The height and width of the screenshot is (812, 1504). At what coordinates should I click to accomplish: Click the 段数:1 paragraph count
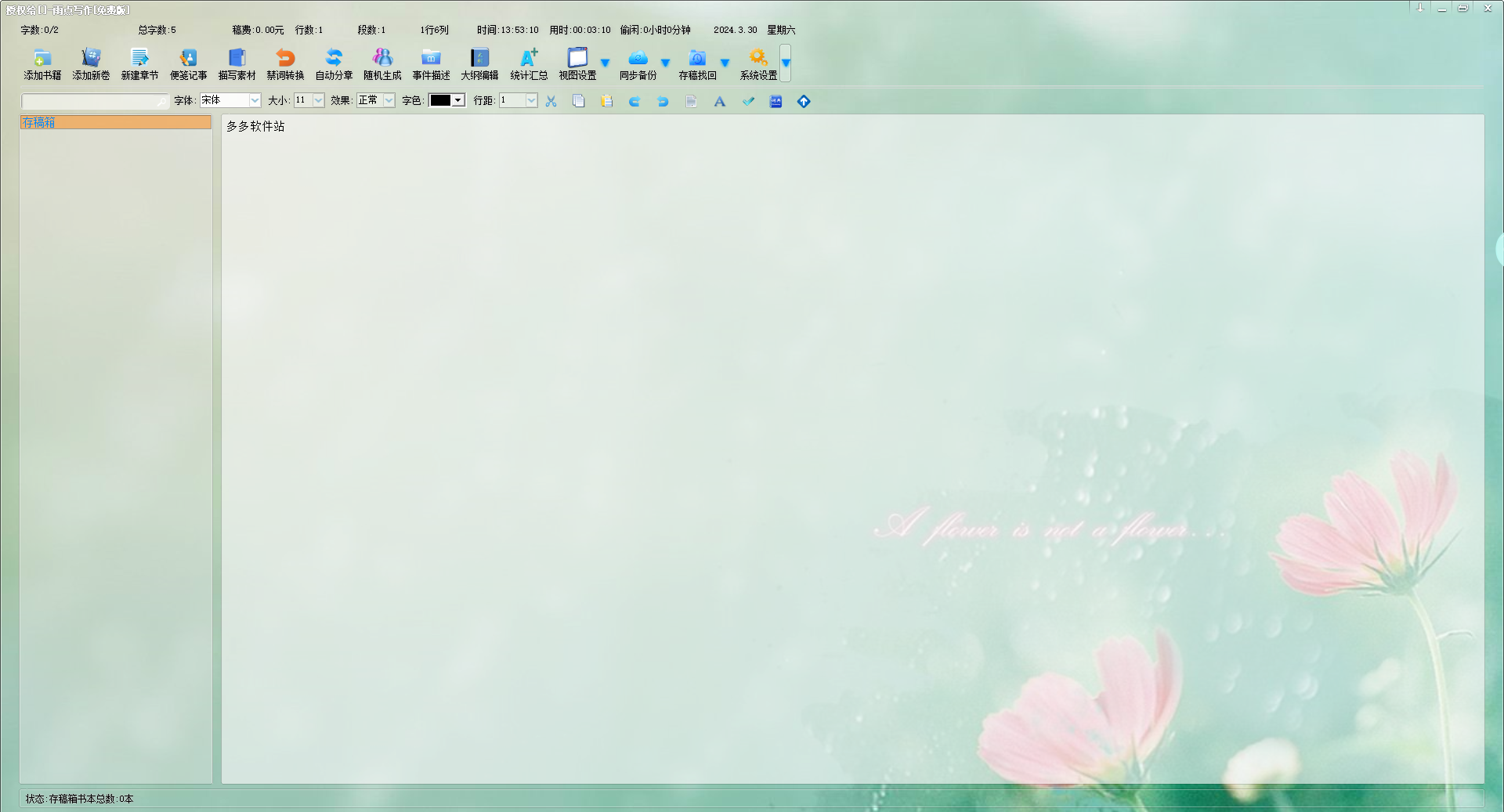[x=371, y=30]
